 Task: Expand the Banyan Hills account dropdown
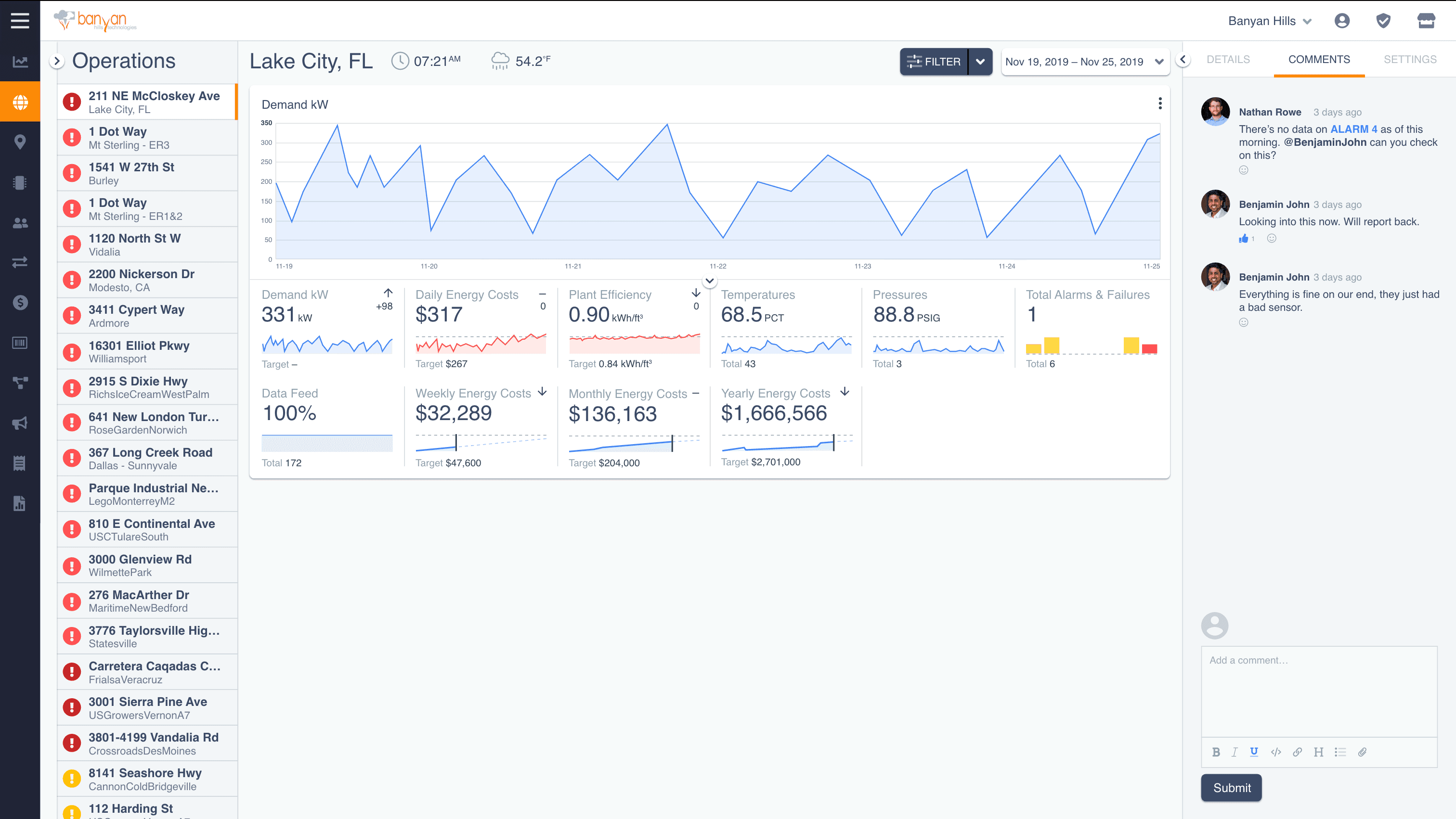(1270, 21)
